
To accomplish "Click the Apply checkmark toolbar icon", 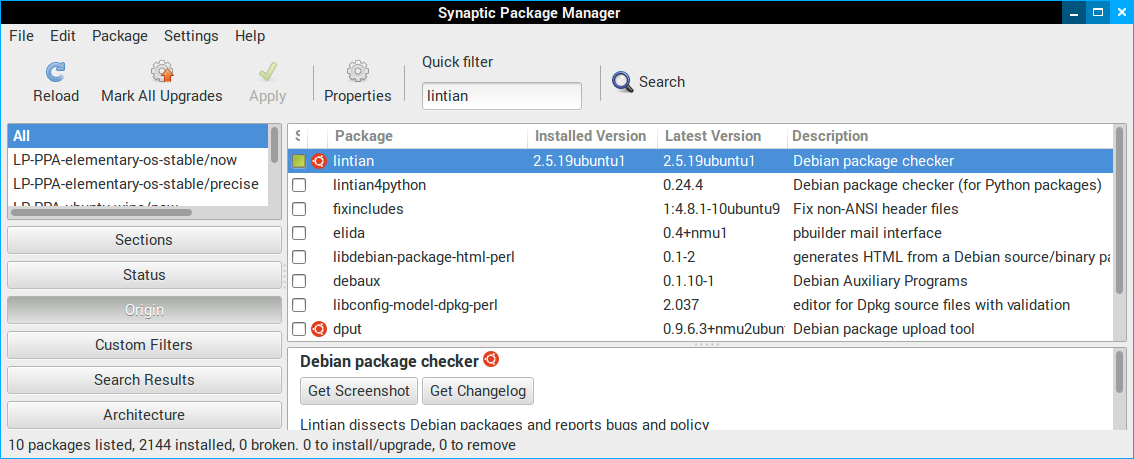I will click(267, 72).
